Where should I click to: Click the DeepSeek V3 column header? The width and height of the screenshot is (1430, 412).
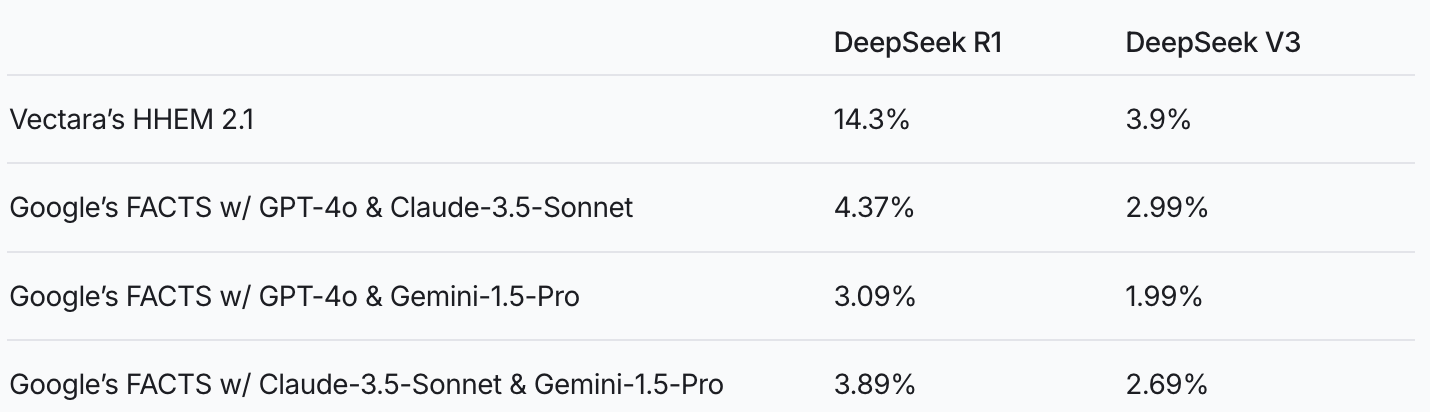1212,44
